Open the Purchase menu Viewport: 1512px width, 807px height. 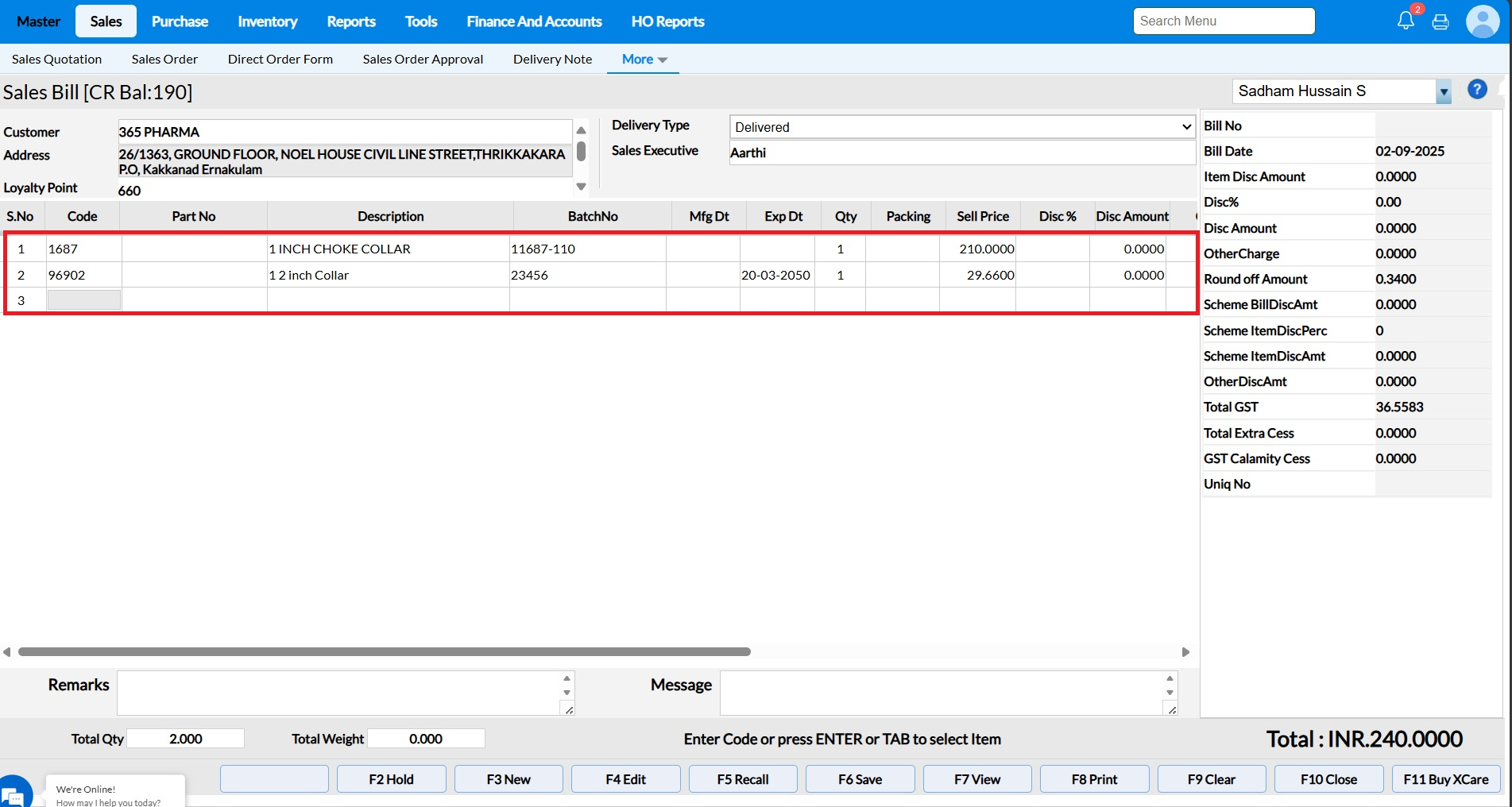[180, 21]
